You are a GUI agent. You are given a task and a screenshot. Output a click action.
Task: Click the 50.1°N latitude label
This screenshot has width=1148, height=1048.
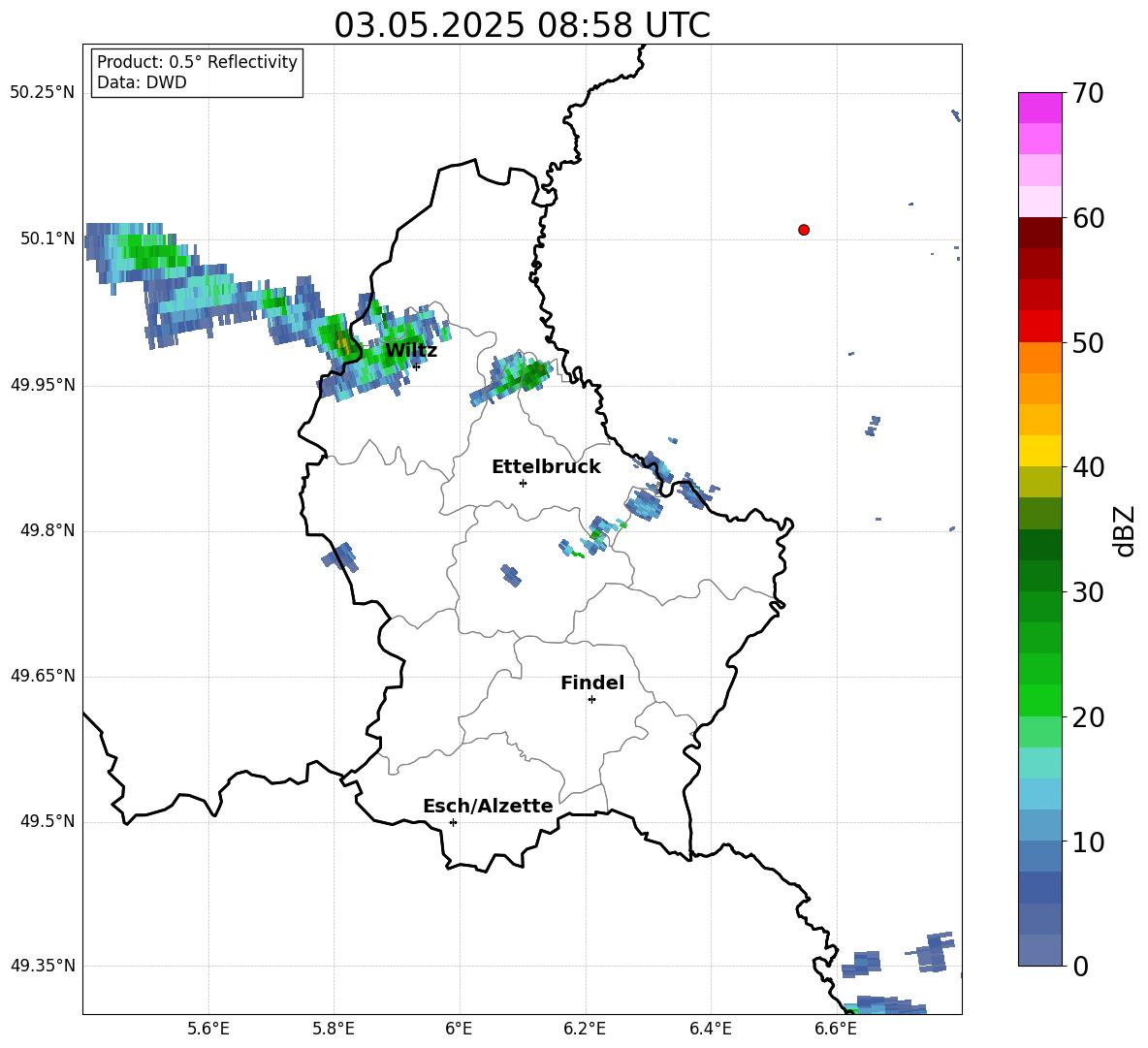[x=48, y=239]
